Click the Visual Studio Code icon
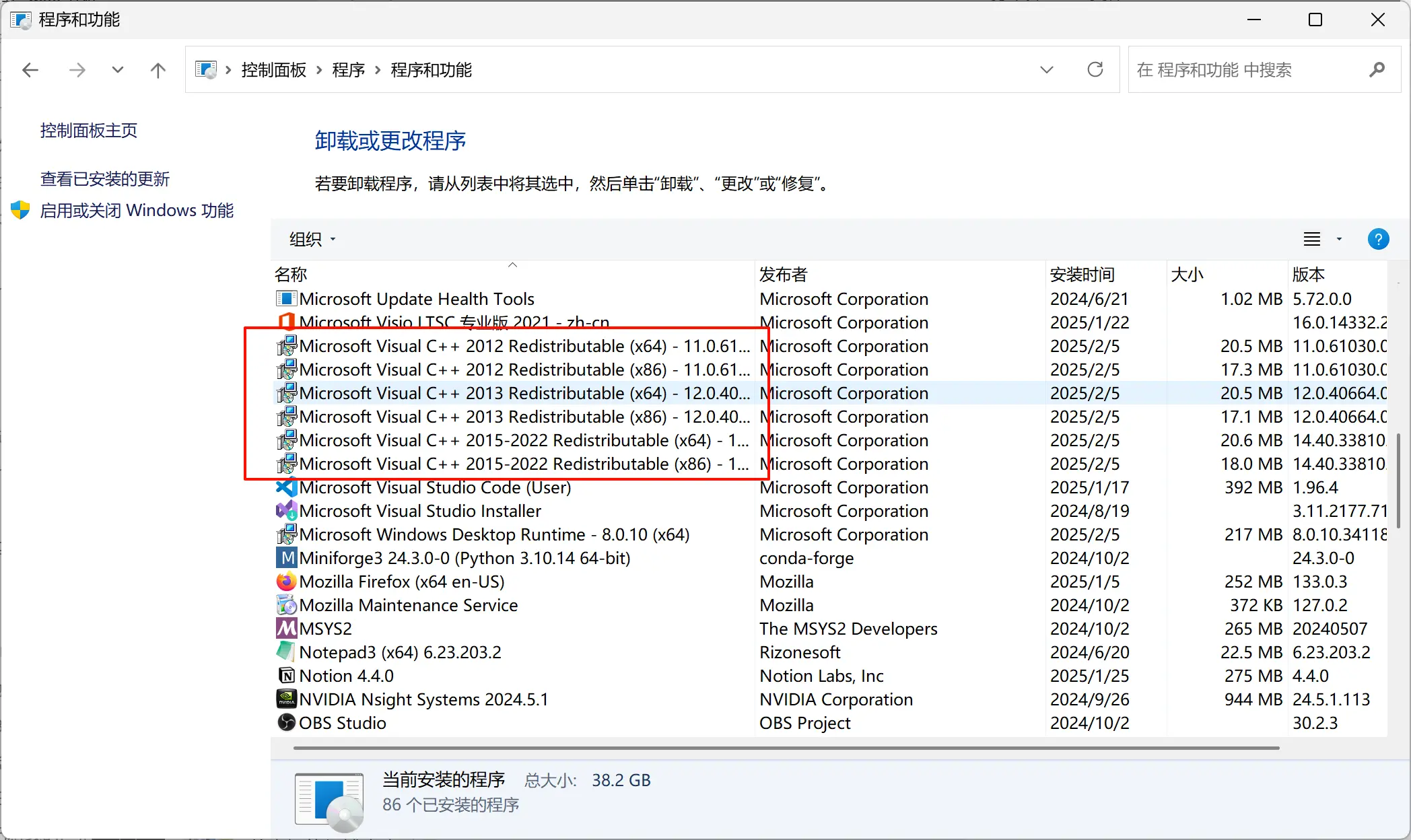The height and width of the screenshot is (840, 1411). tap(286, 487)
